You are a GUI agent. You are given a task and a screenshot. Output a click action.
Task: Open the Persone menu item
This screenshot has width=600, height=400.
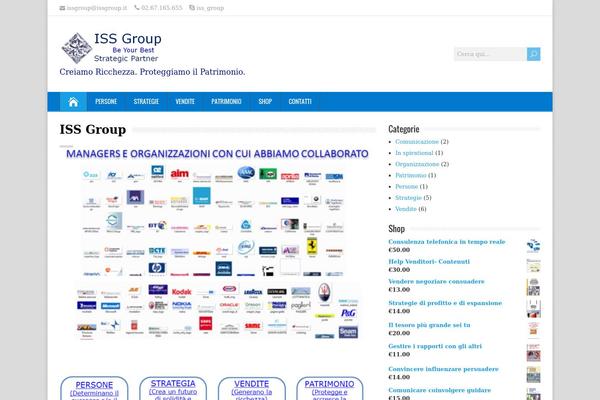106,102
